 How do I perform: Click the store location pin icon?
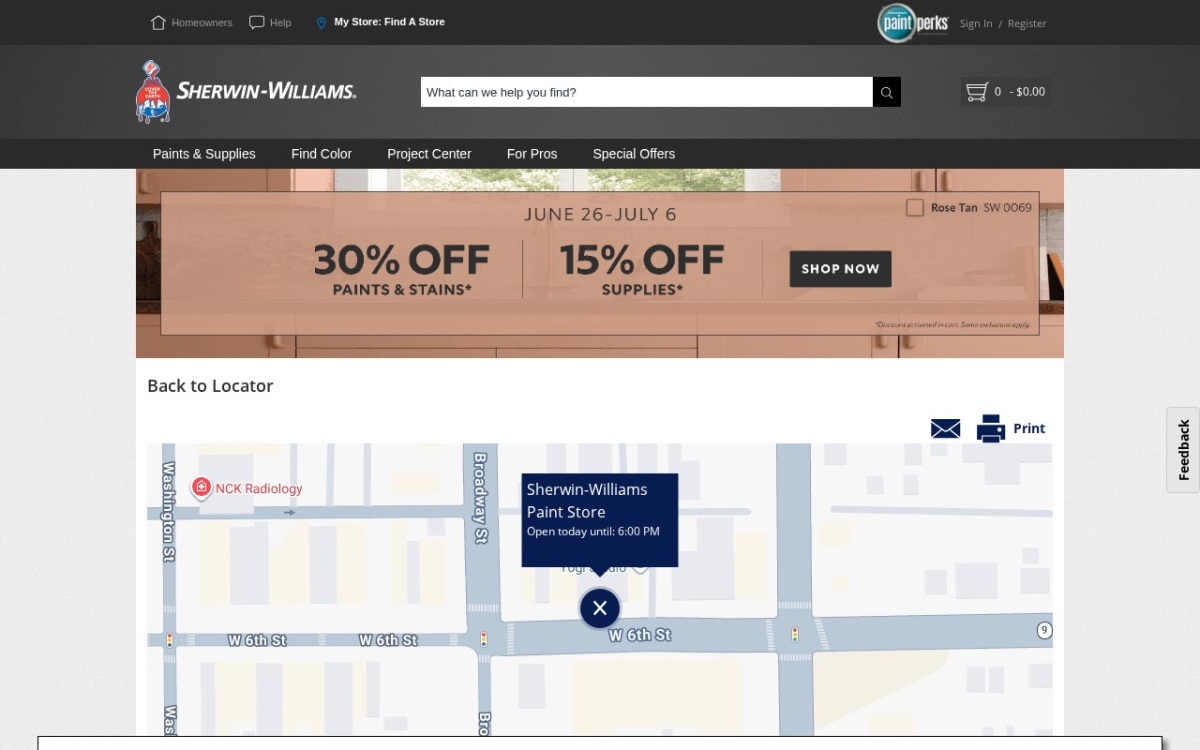(321, 22)
